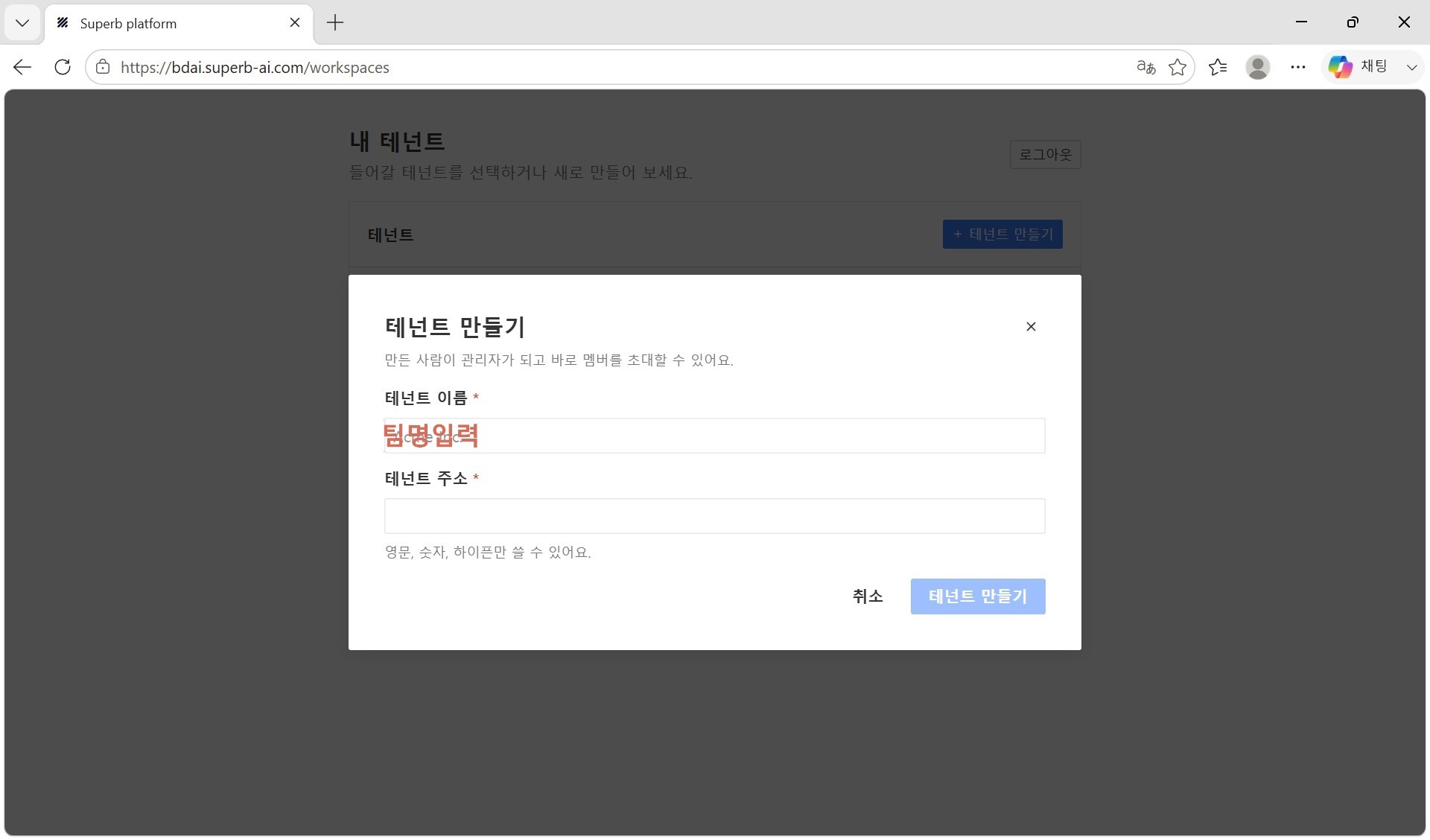
Task: Click the 내 테넌트 heading
Action: coord(397,141)
